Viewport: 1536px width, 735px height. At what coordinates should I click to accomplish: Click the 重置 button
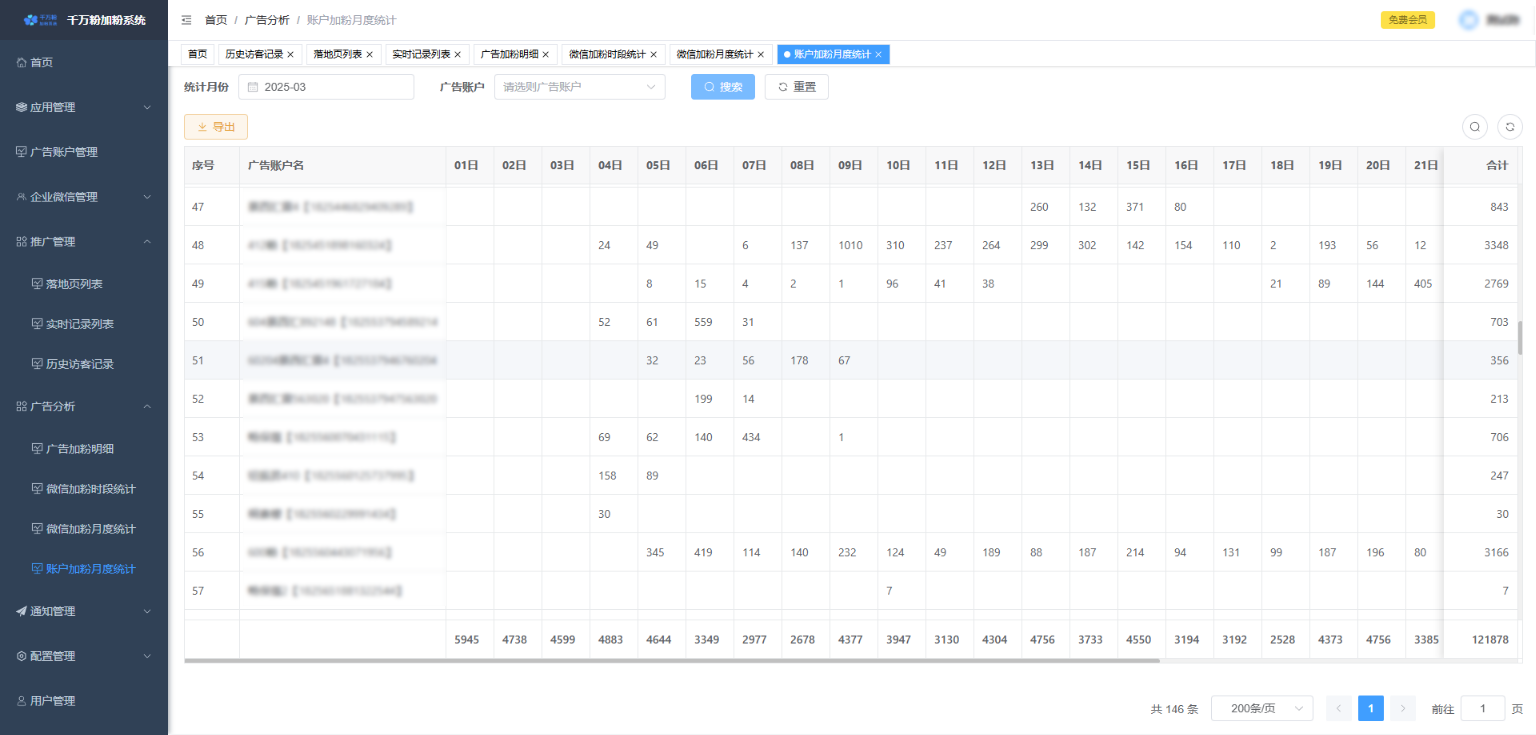(x=796, y=87)
